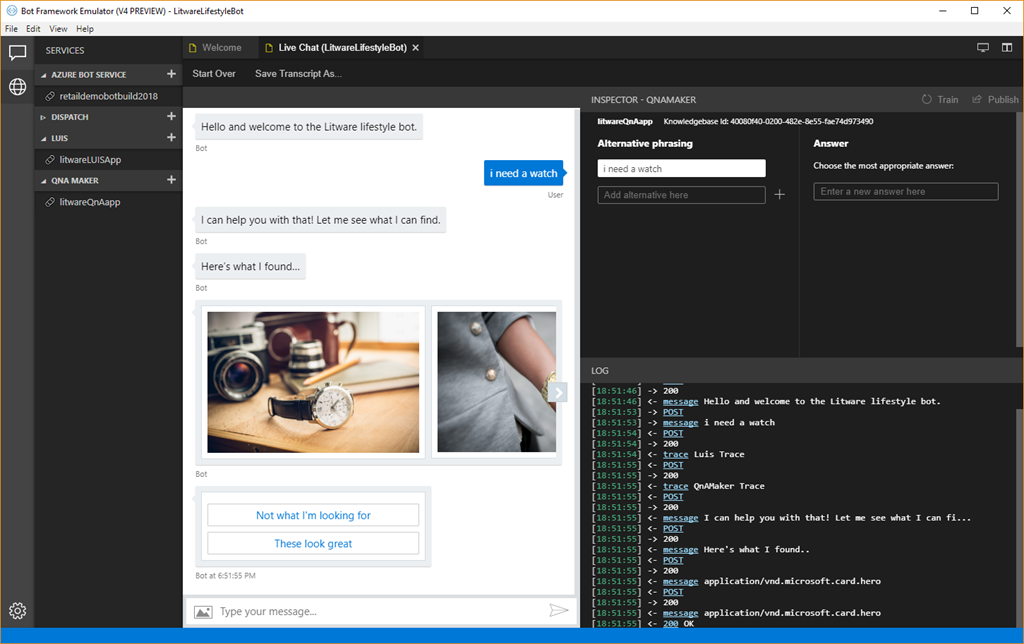Open the services globe icon in sidebar

(18, 86)
